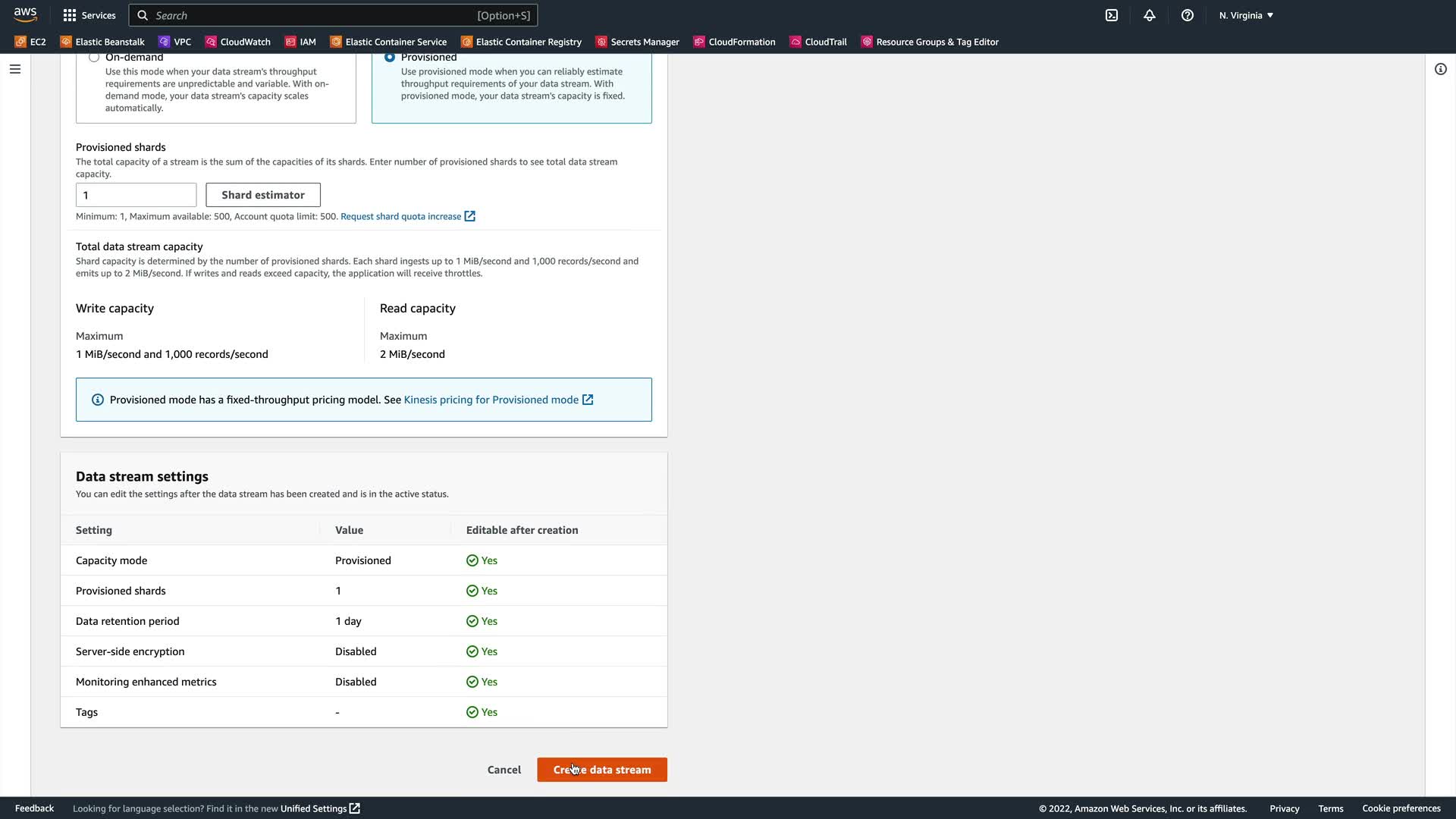
Task: Select the Provisioned capacity mode
Action: click(390, 58)
